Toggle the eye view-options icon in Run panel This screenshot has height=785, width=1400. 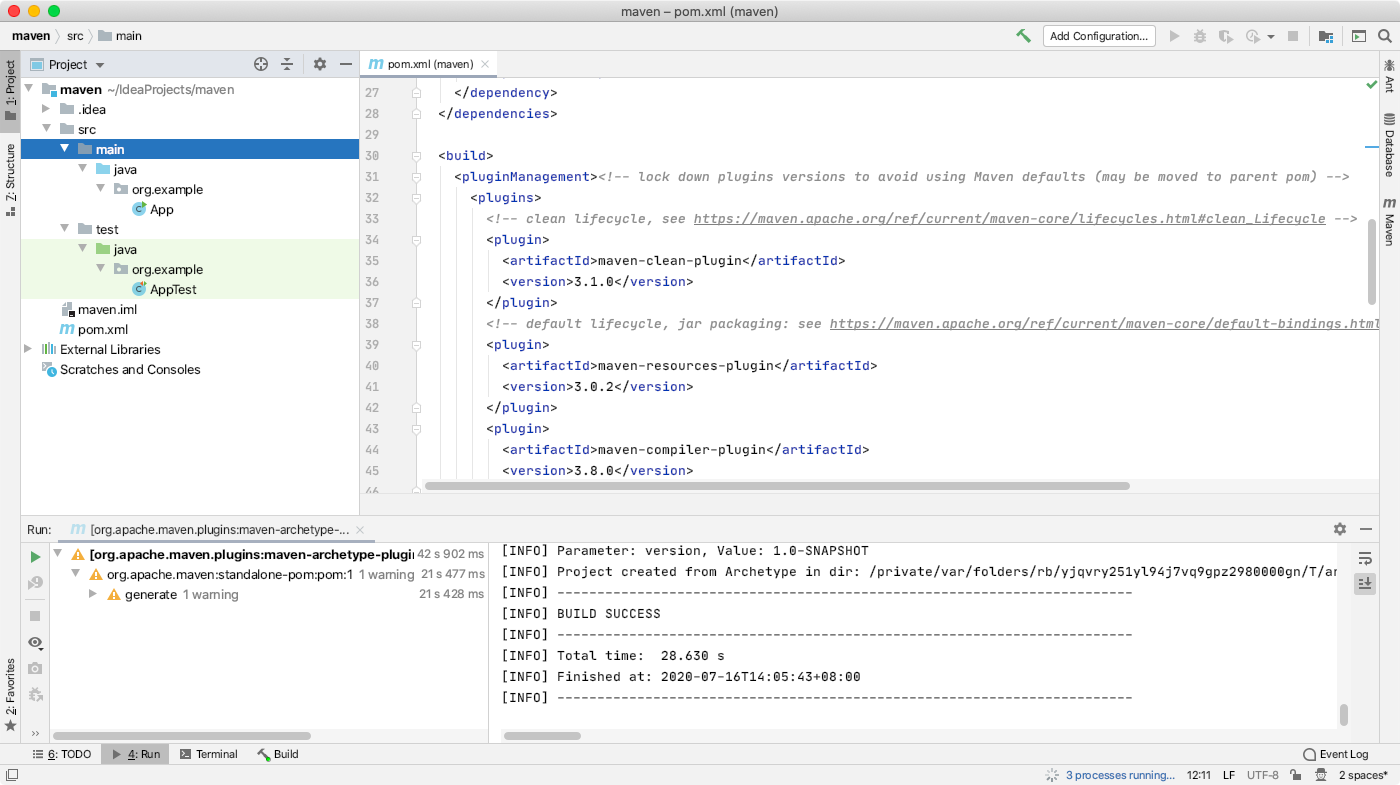tap(35, 642)
